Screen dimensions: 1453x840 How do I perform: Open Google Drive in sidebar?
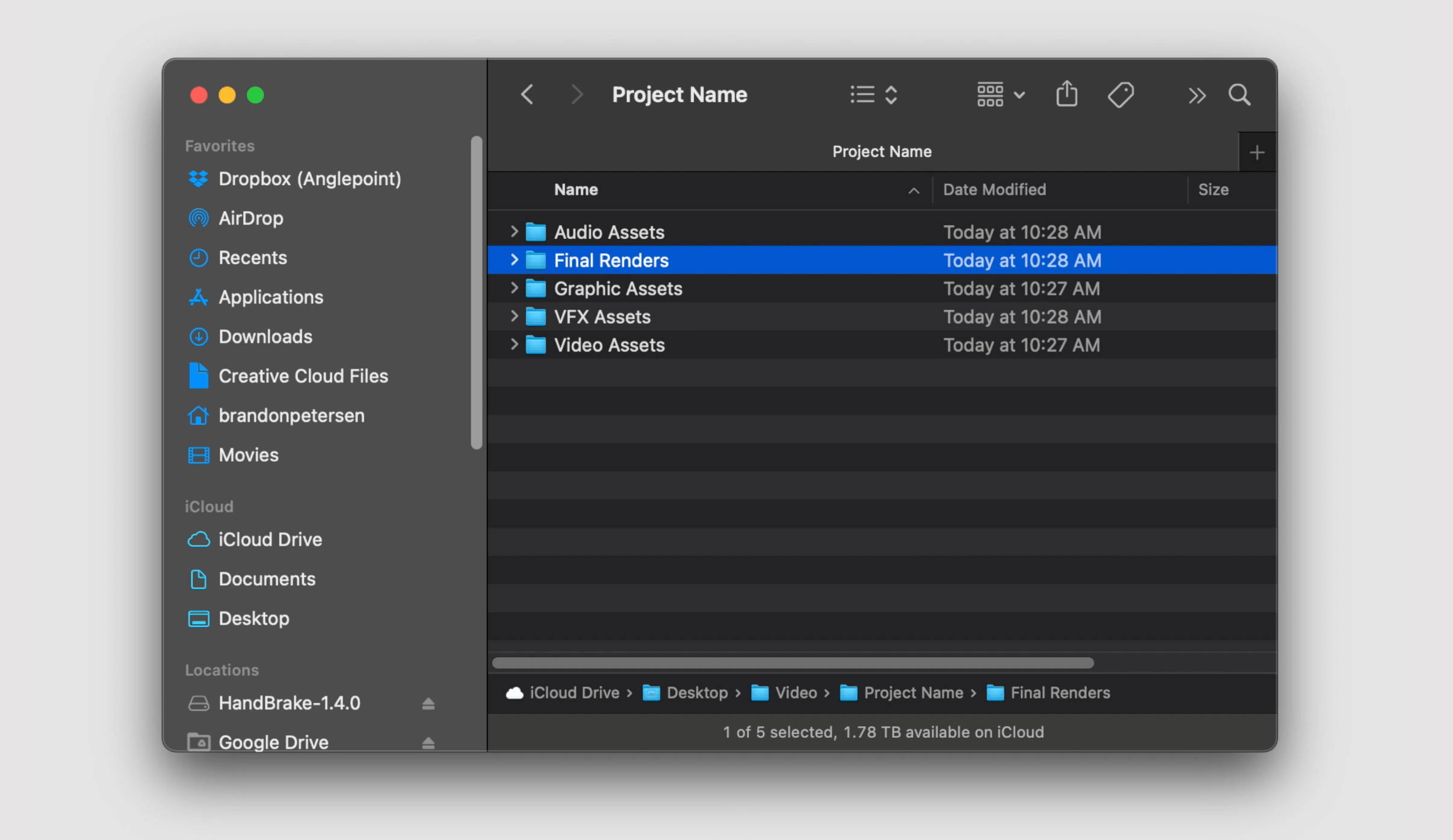(x=259, y=742)
